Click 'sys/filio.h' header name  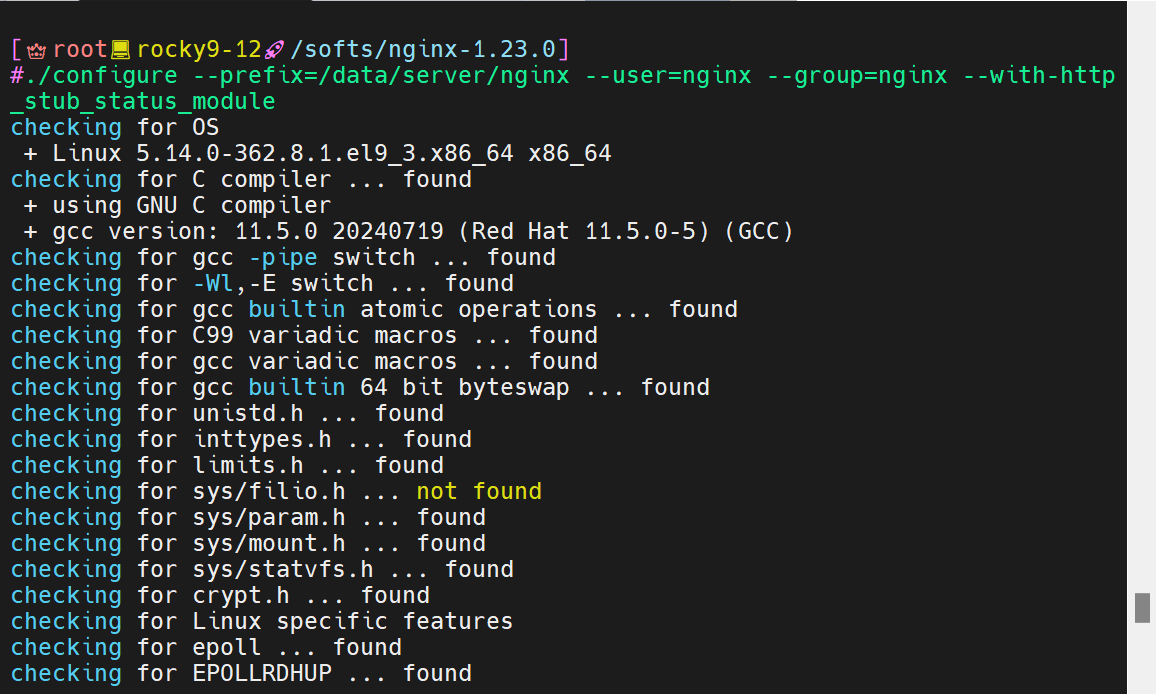tap(269, 491)
